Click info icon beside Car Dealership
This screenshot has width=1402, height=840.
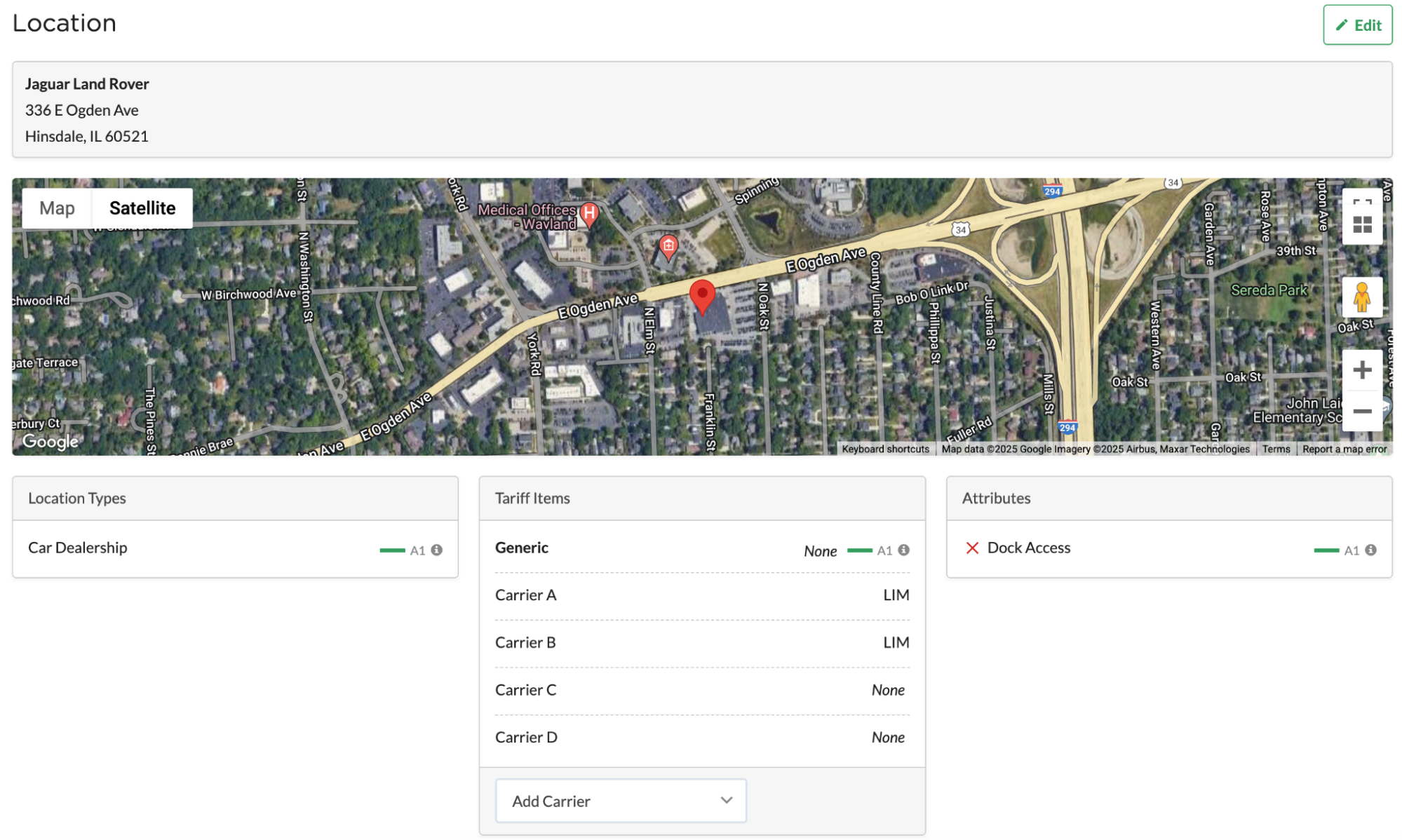coord(436,550)
